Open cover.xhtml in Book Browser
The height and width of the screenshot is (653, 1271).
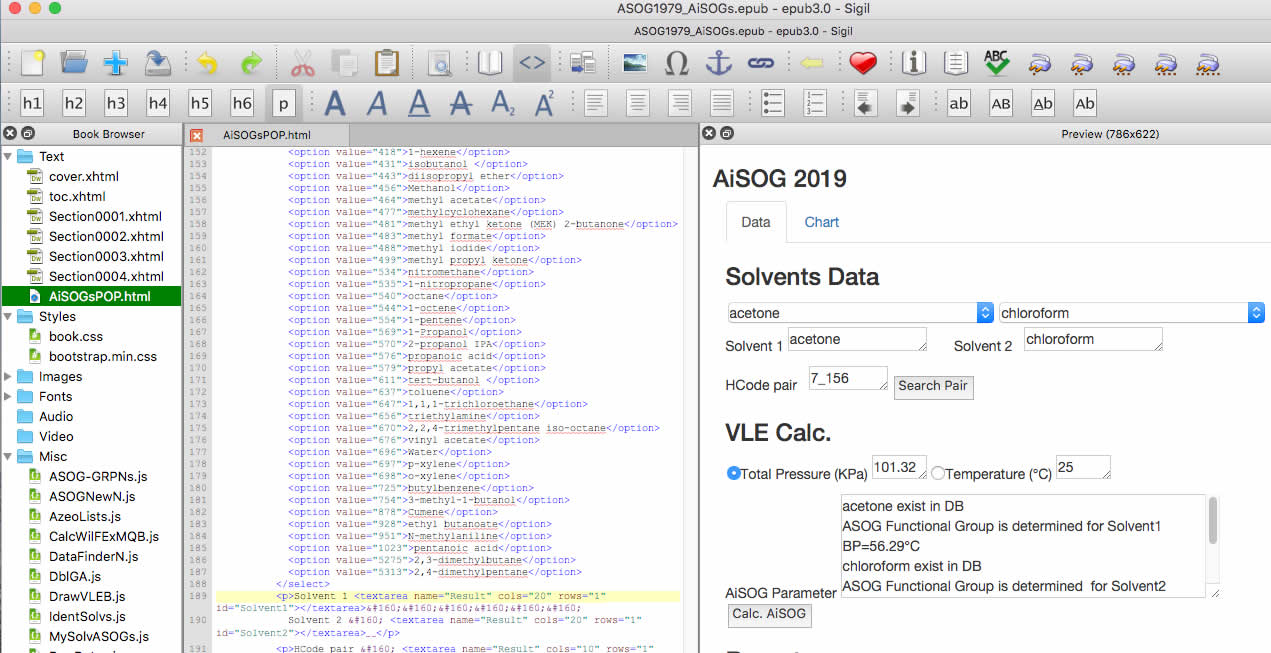pos(84,176)
